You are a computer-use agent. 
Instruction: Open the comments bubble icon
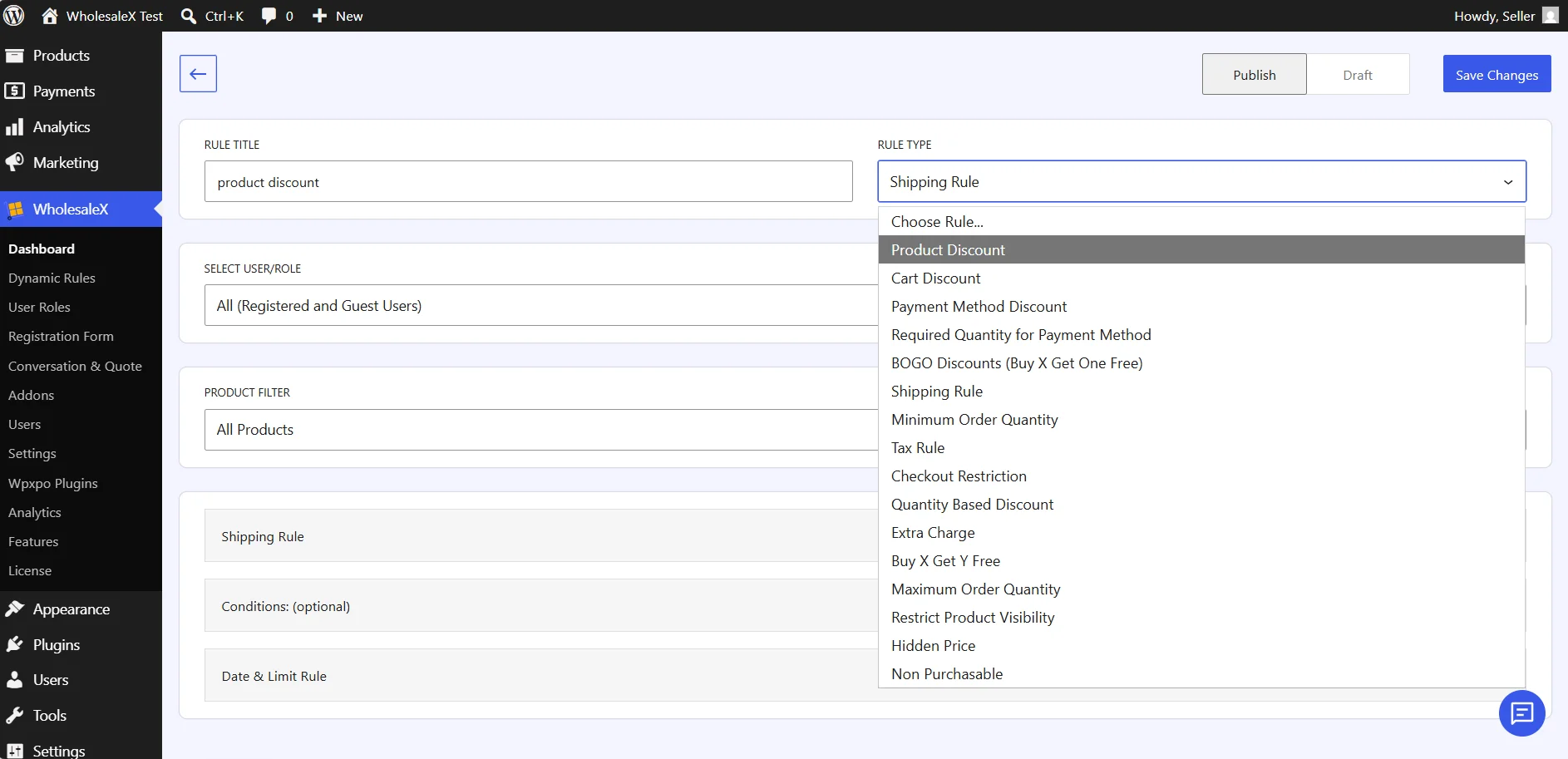pos(269,16)
